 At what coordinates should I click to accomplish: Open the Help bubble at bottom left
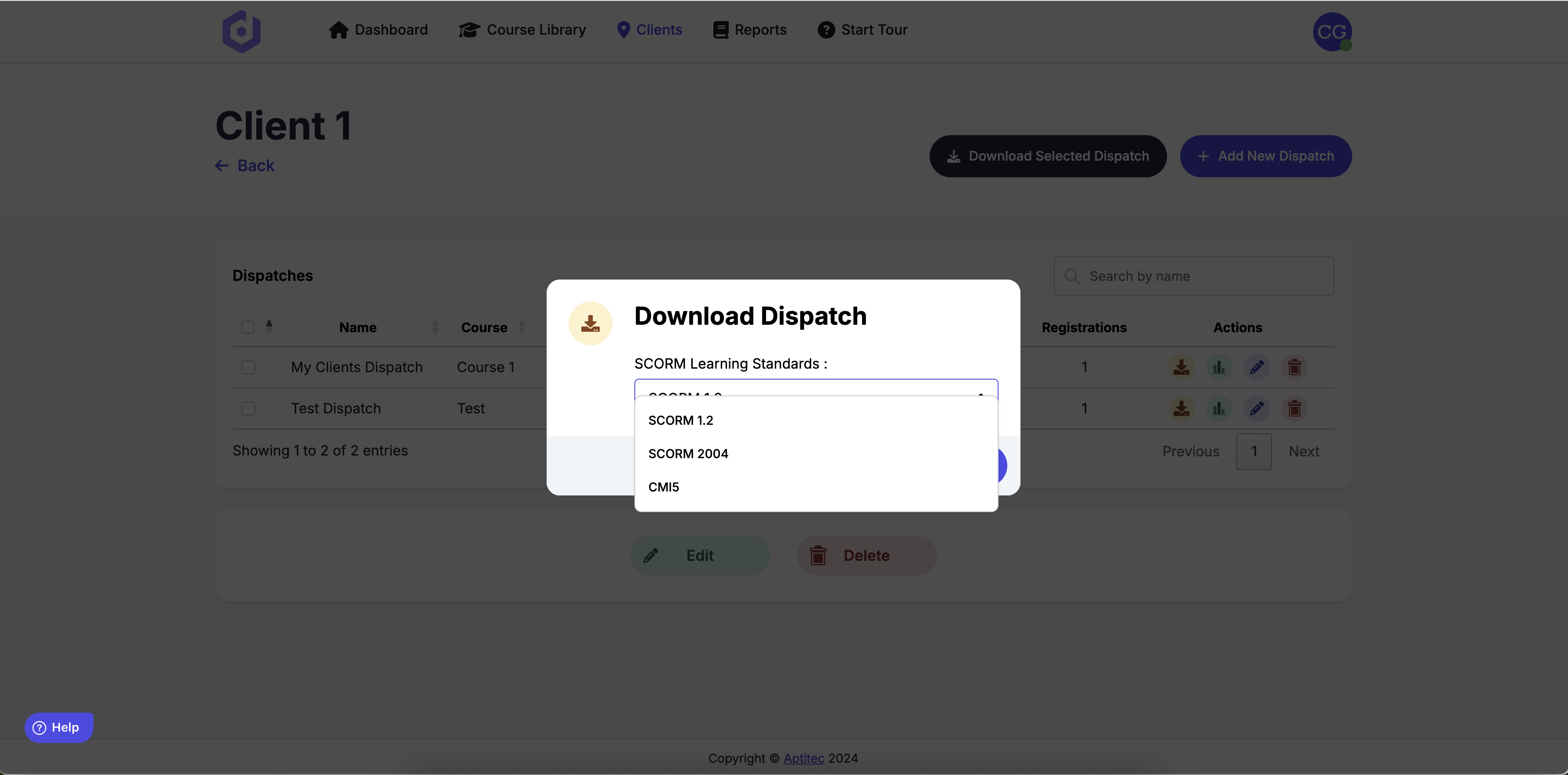(x=58, y=727)
